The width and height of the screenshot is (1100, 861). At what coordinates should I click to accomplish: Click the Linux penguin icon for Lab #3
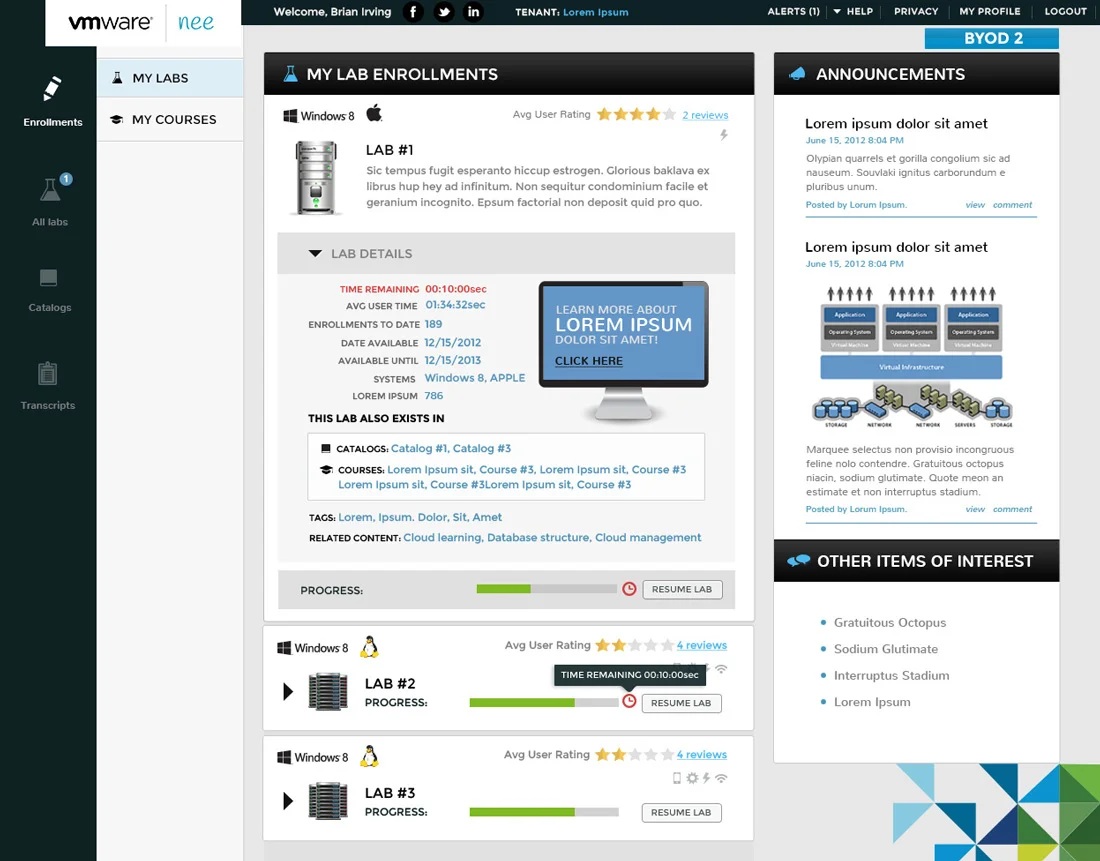point(369,756)
